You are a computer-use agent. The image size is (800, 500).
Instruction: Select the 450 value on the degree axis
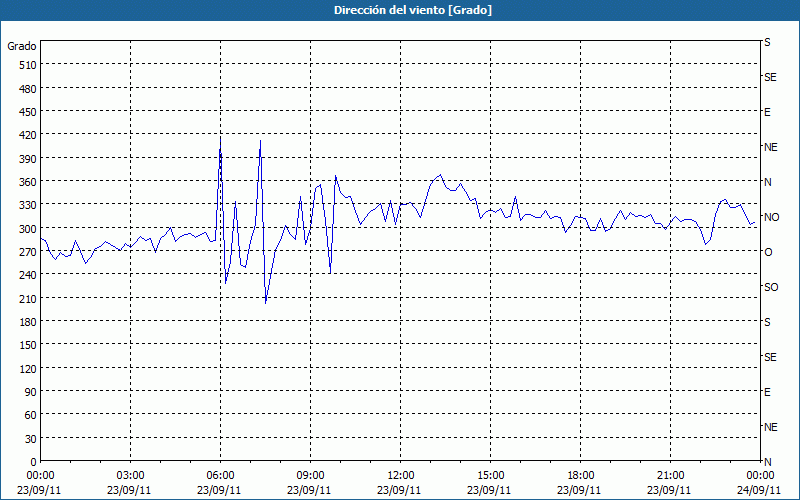(28, 112)
